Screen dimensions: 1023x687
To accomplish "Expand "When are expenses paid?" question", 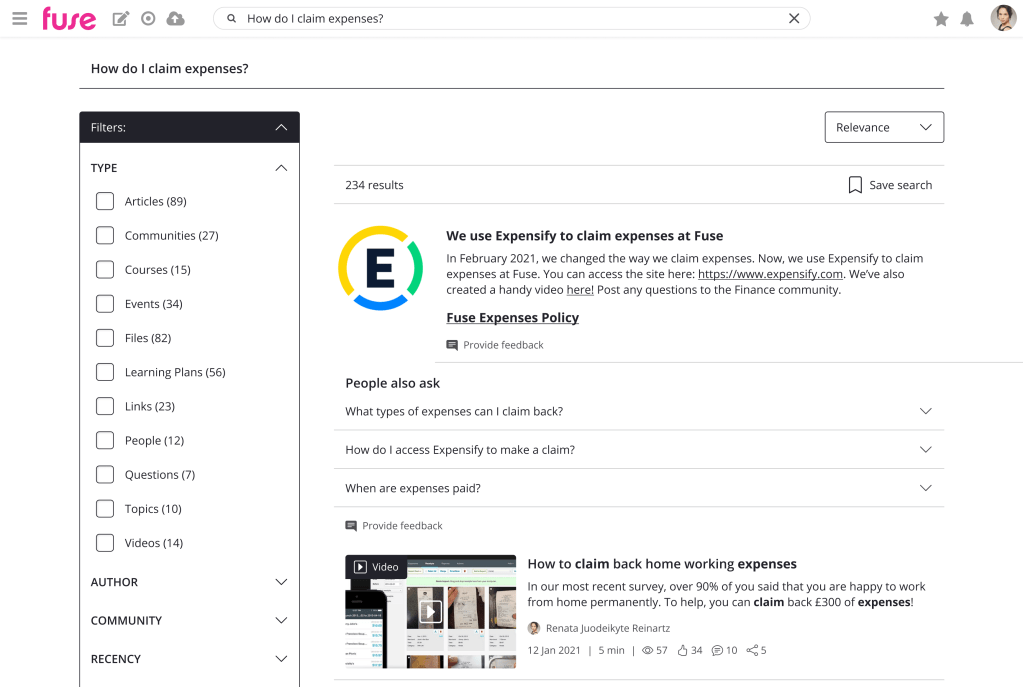I will click(x=925, y=488).
